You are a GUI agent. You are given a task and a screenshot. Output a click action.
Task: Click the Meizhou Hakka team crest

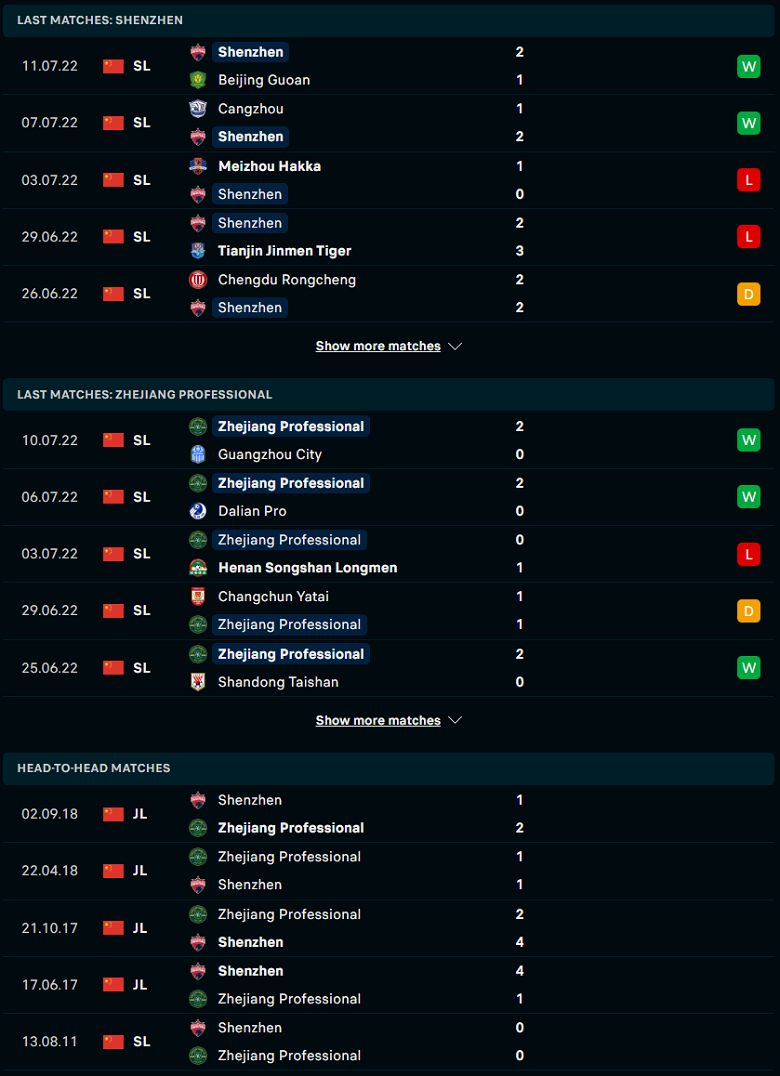coord(198,166)
